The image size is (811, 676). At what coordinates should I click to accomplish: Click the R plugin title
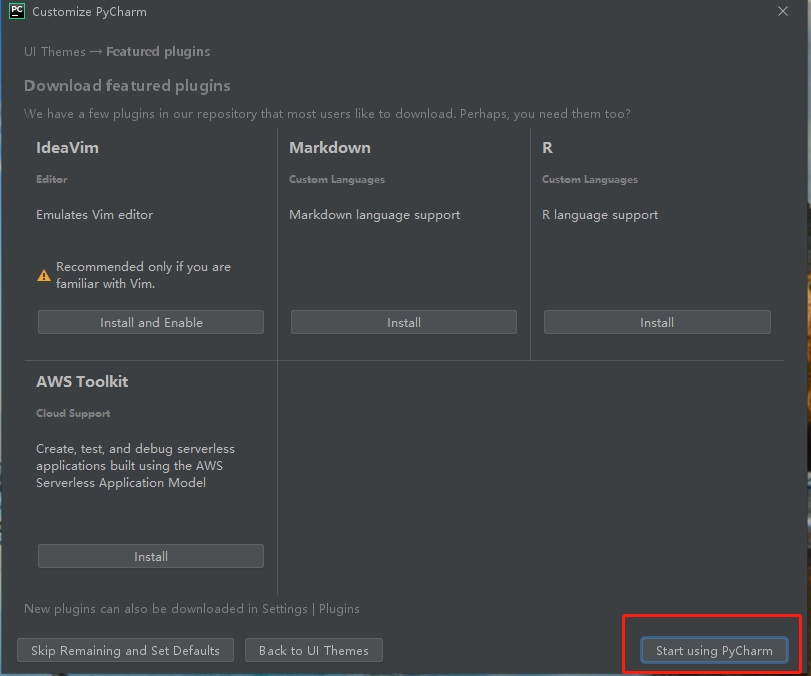pyautogui.click(x=547, y=148)
